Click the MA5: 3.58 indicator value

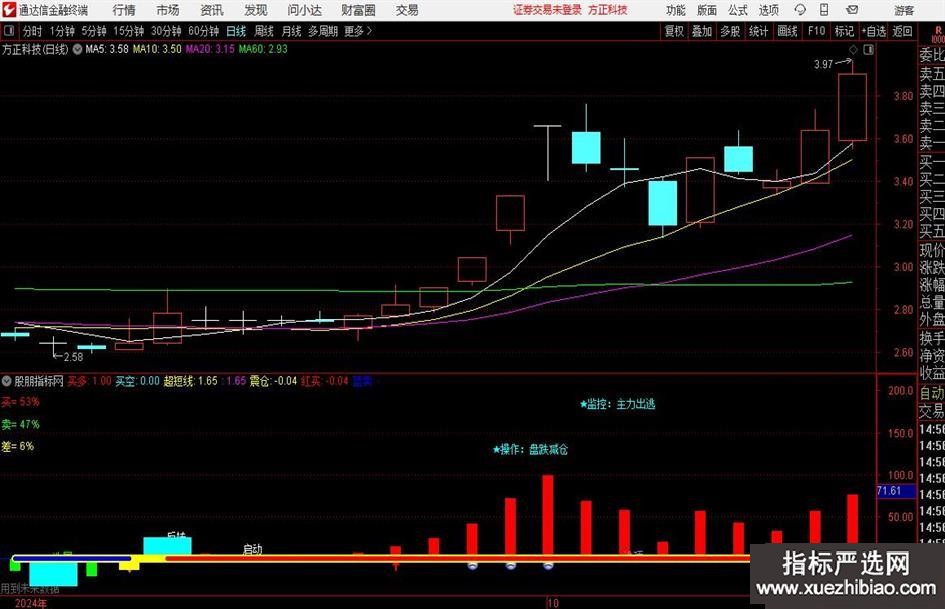click(x=107, y=49)
